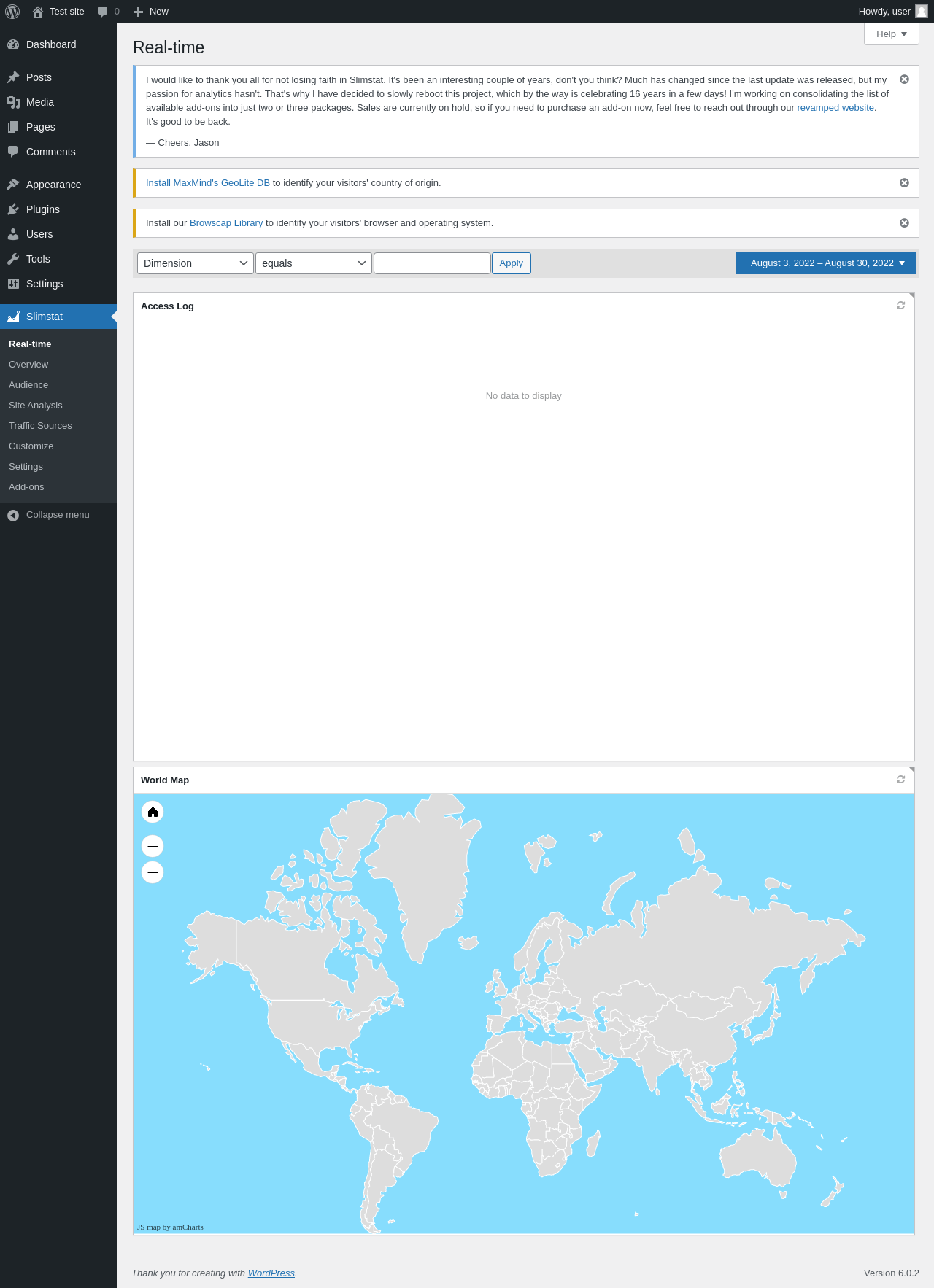Screen dimensions: 934x1288
Task: Click the World Map panel title
Action: pyautogui.click(x=165, y=780)
